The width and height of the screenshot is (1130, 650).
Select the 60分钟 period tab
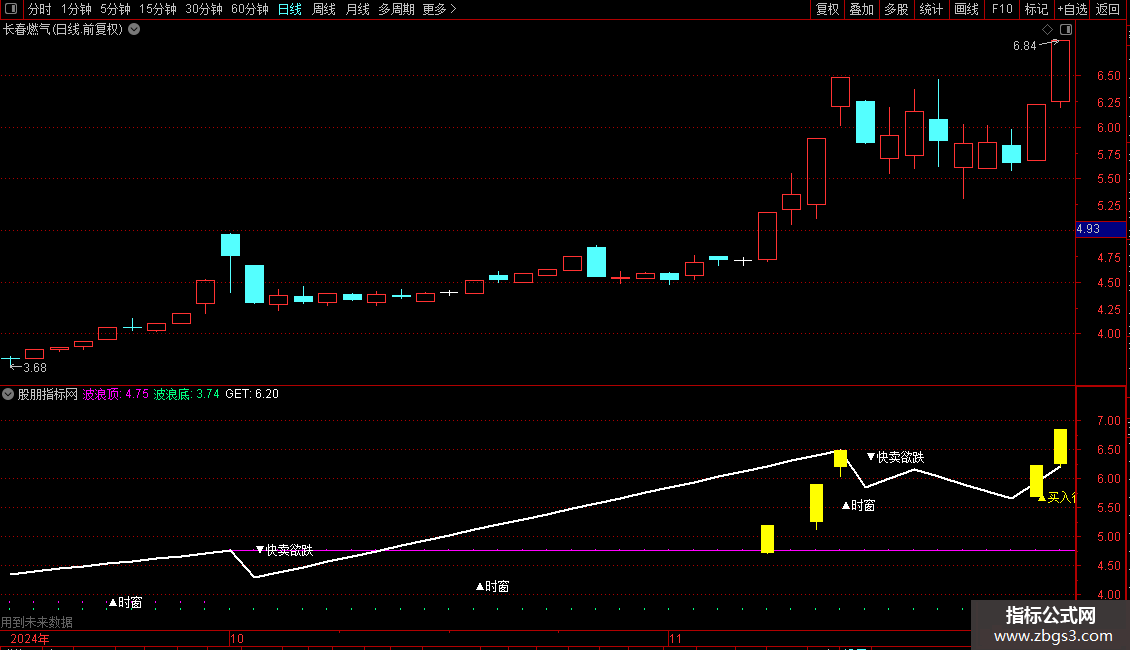tap(249, 9)
